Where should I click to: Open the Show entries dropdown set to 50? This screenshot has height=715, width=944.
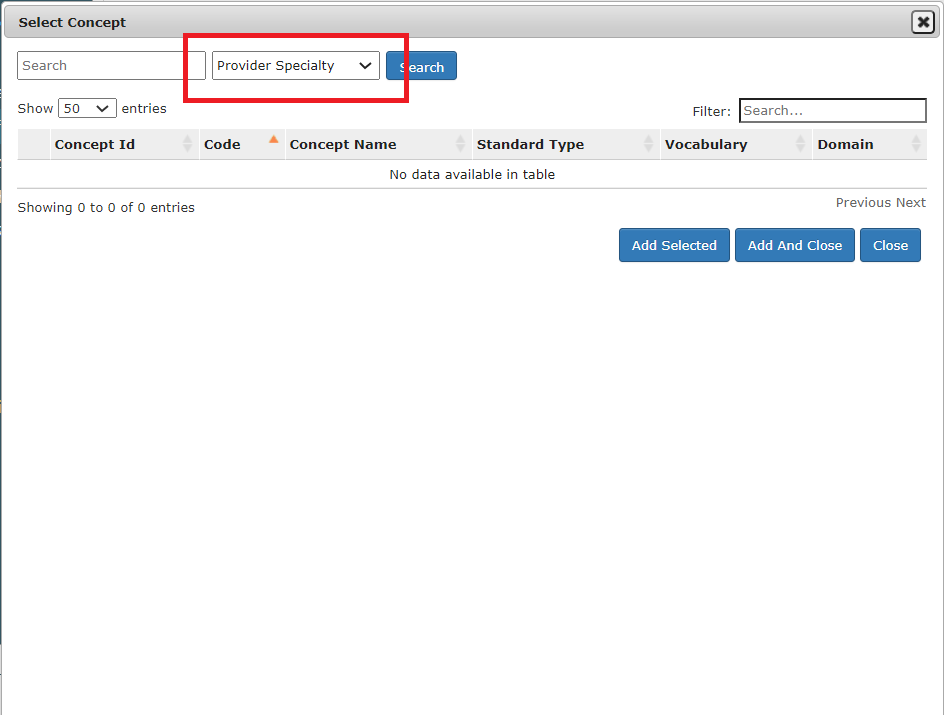[87, 108]
